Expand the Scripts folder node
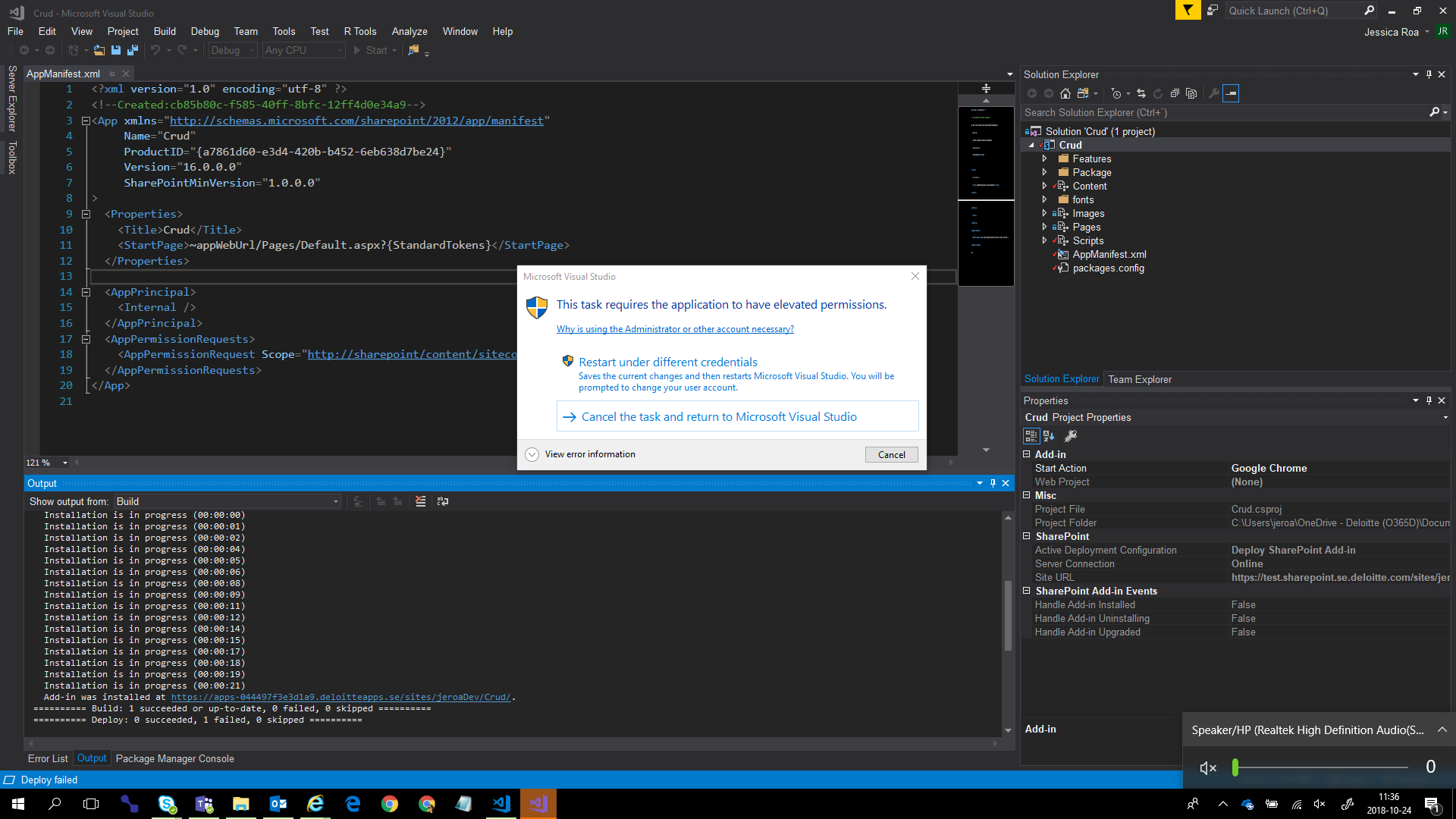The height and width of the screenshot is (819, 1456). pyautogui.click(x=1044, y=240)
